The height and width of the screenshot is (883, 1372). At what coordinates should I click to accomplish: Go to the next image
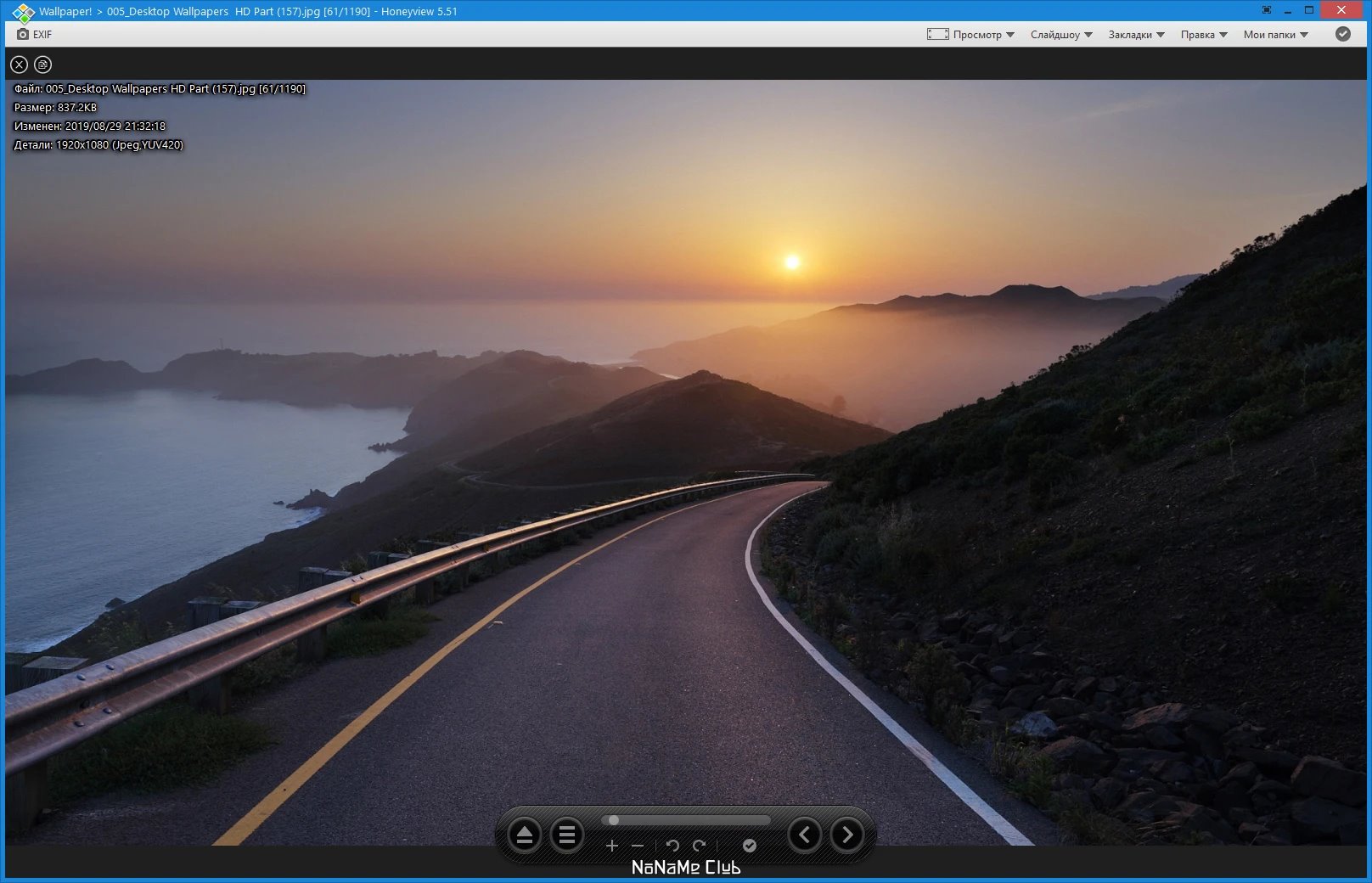tap(847, 835)
